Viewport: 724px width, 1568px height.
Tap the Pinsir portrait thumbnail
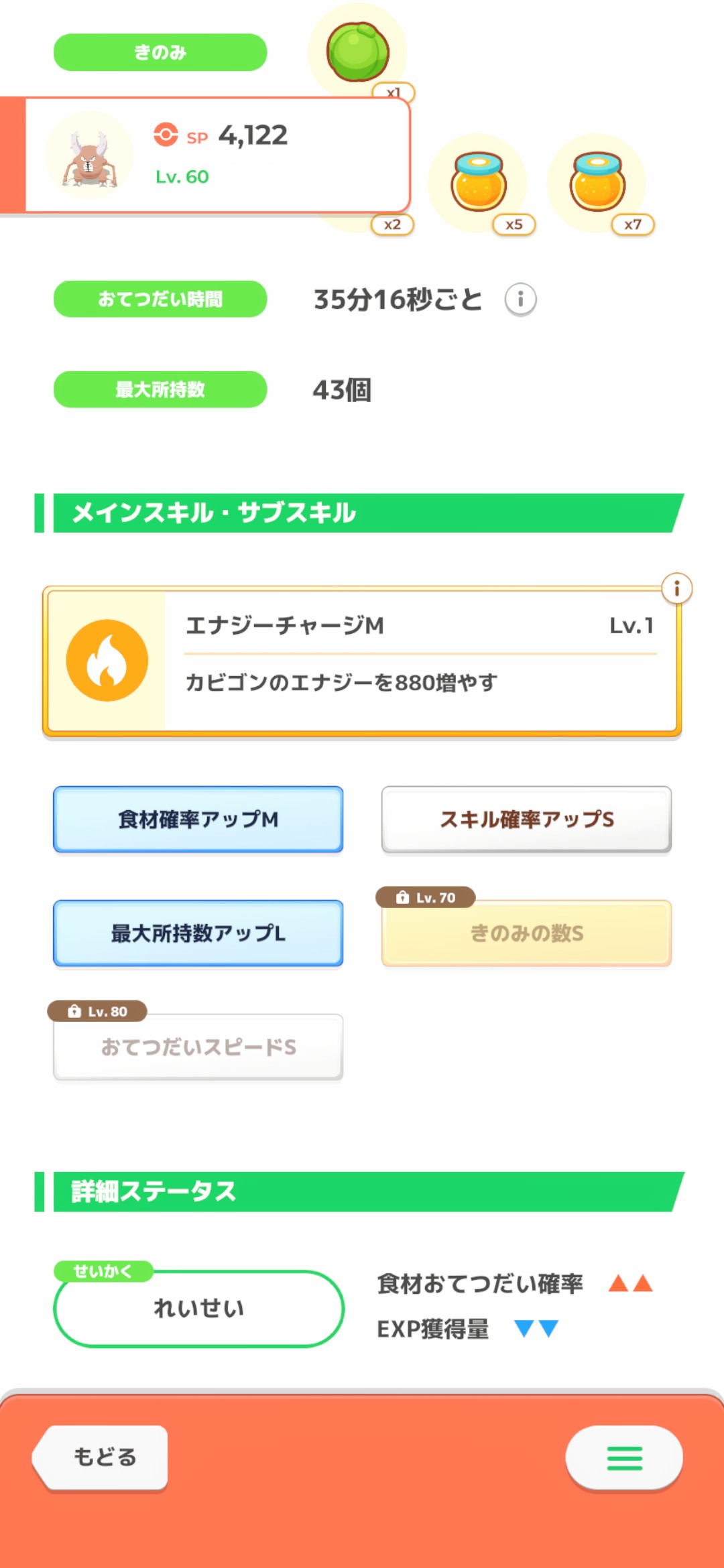(x=90, y=155)
